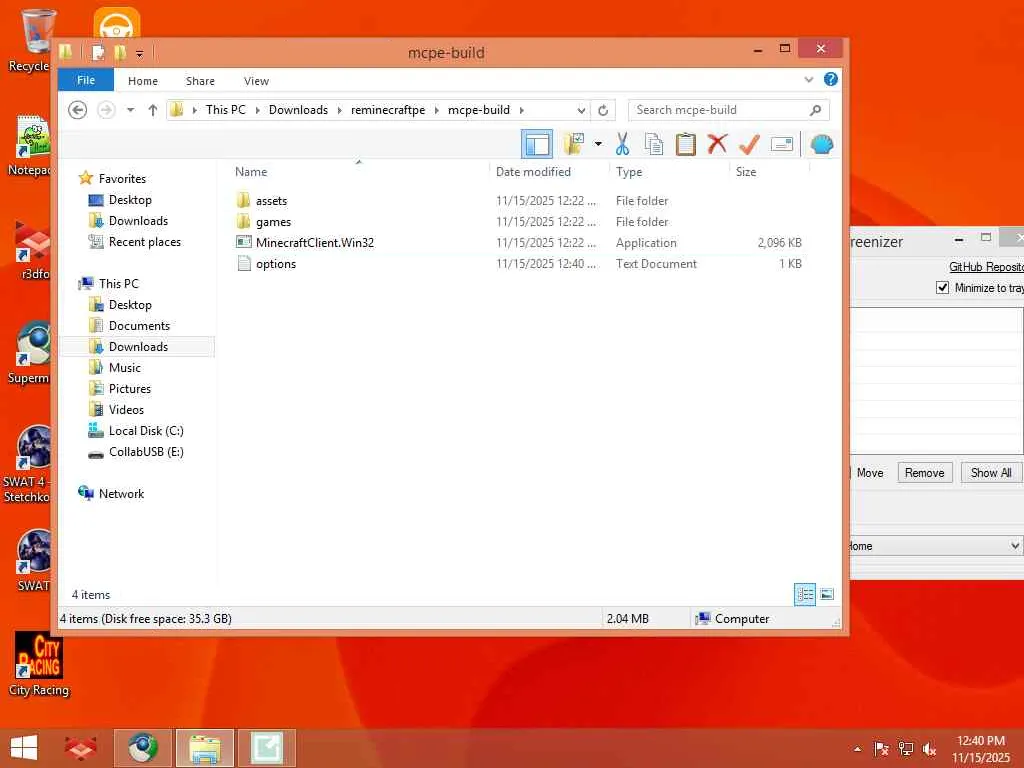Open Documents under This PC
Screen dimensions: 1024x768
tap(139, 325)
